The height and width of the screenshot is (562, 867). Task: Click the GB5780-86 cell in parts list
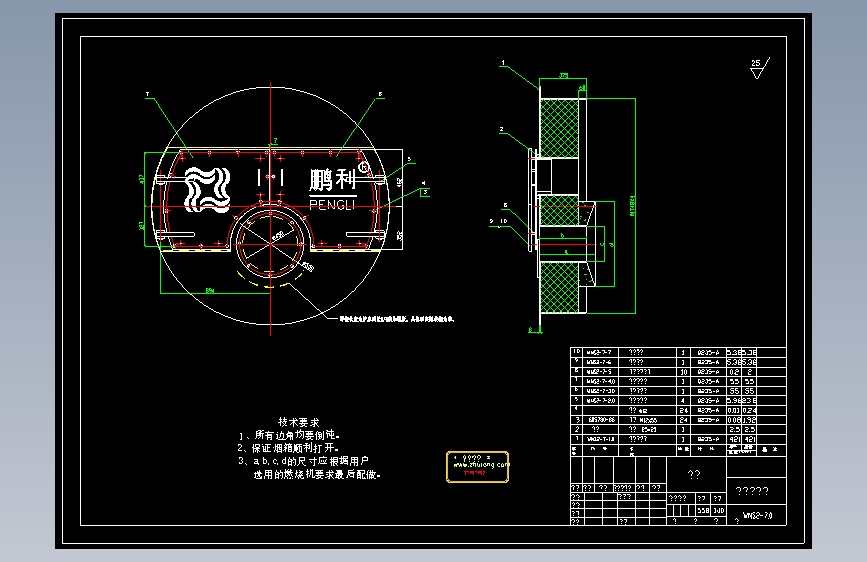click(x=602, y=420)
